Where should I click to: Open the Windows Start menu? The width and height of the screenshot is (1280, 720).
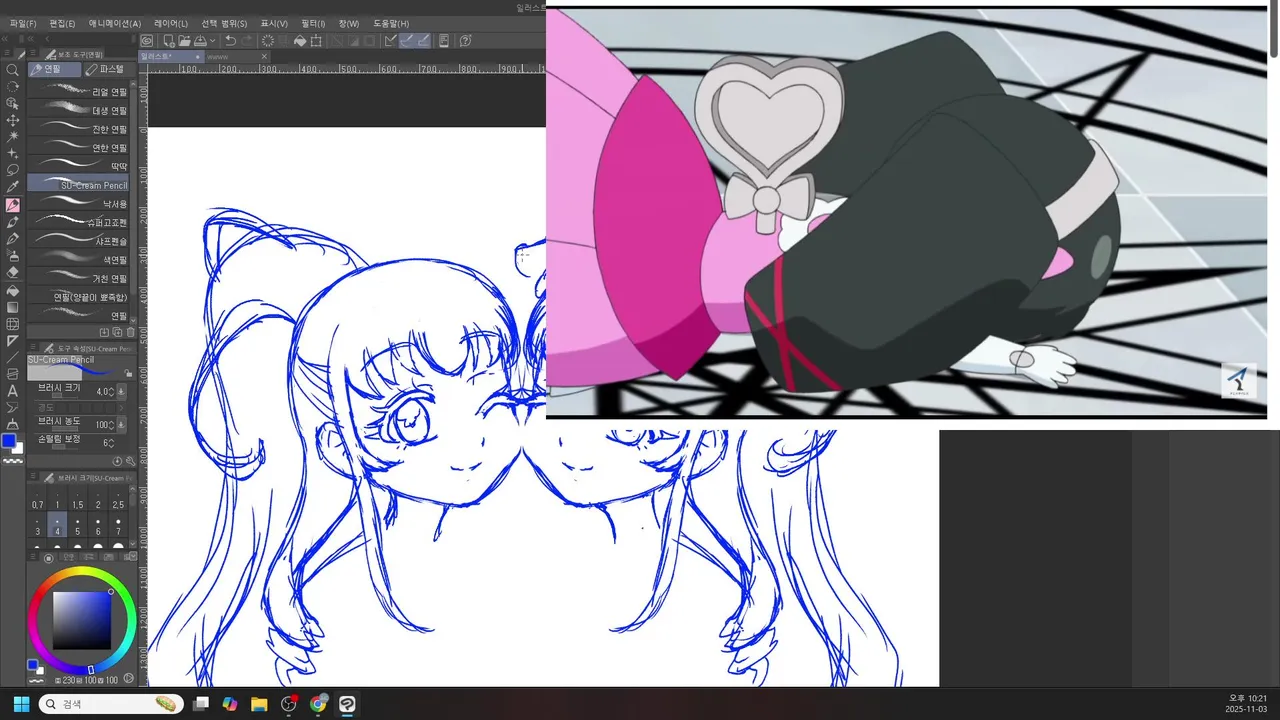pyautogui.click(x=20, y=704)
